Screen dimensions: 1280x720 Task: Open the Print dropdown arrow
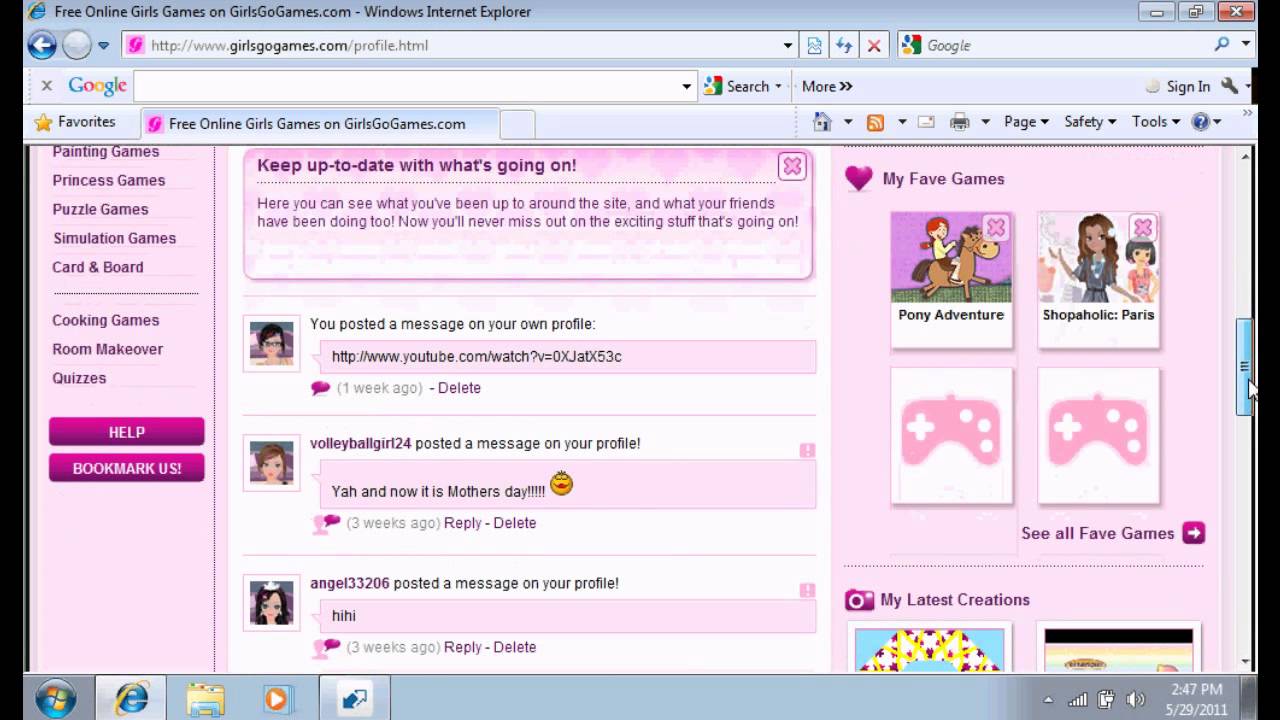985,122
